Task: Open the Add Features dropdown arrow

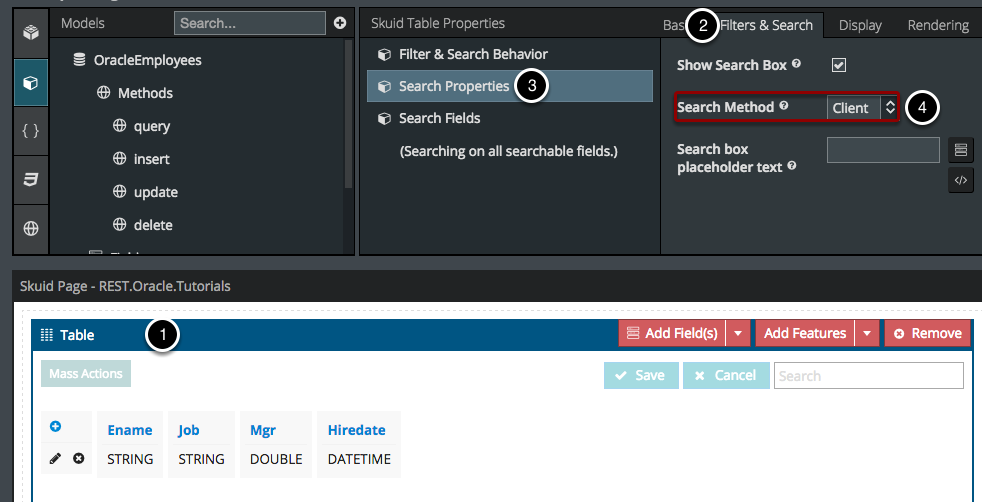Action: click(867, 334)
